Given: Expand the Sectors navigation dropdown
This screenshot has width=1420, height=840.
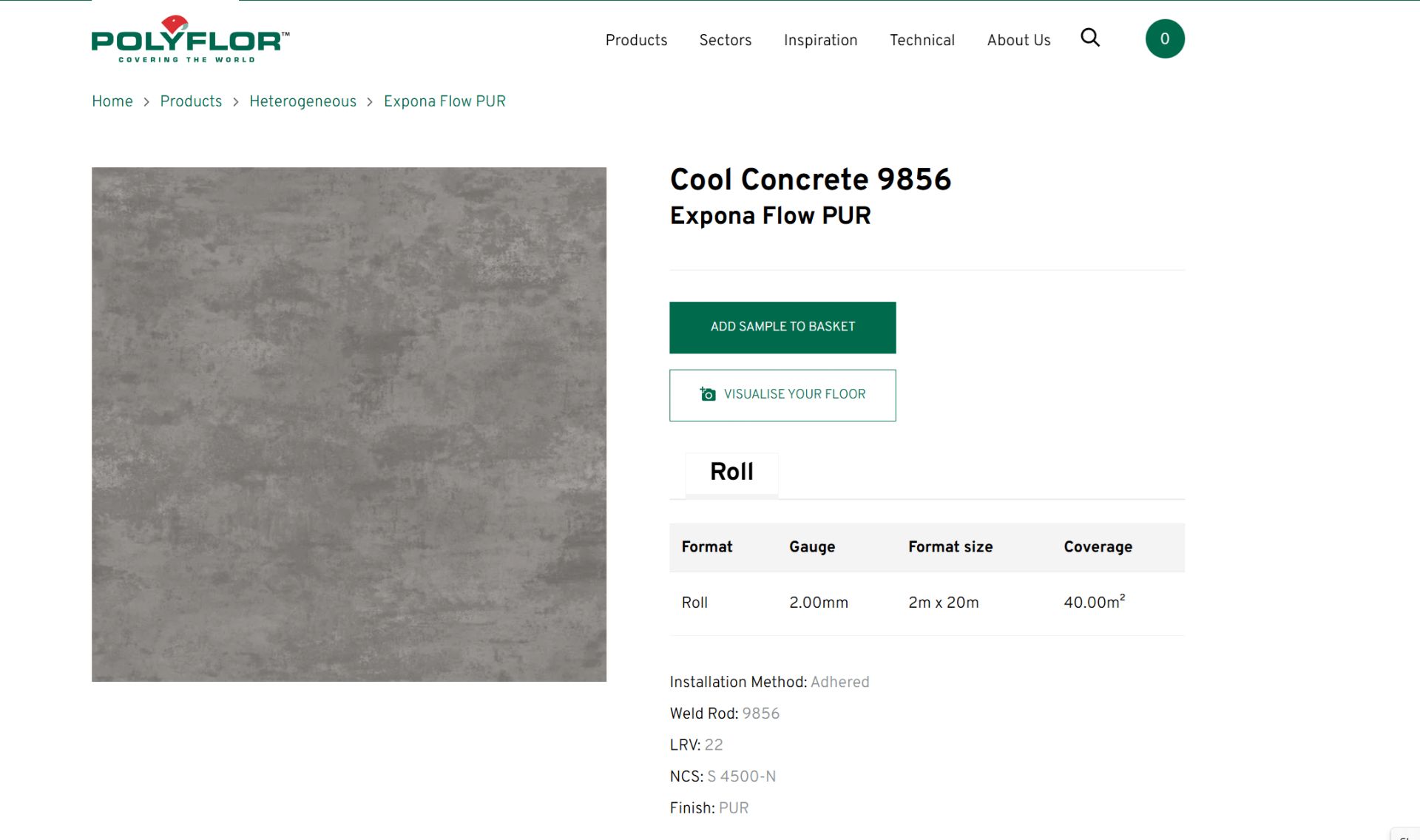Looking at the screenshot, I should coord(725,41).
